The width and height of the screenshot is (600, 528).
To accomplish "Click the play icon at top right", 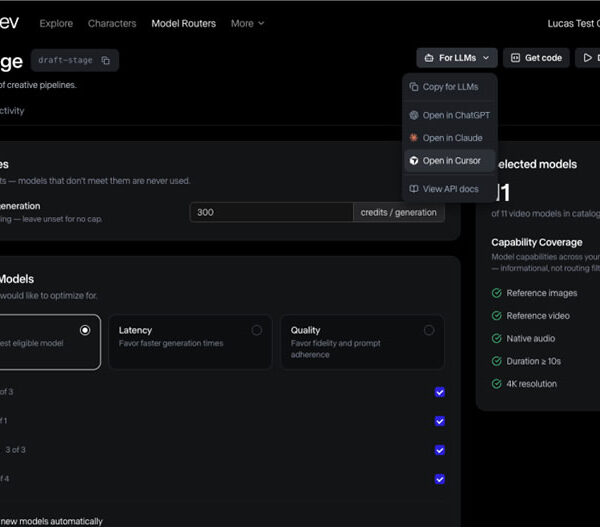I will [x=587, y=58].
